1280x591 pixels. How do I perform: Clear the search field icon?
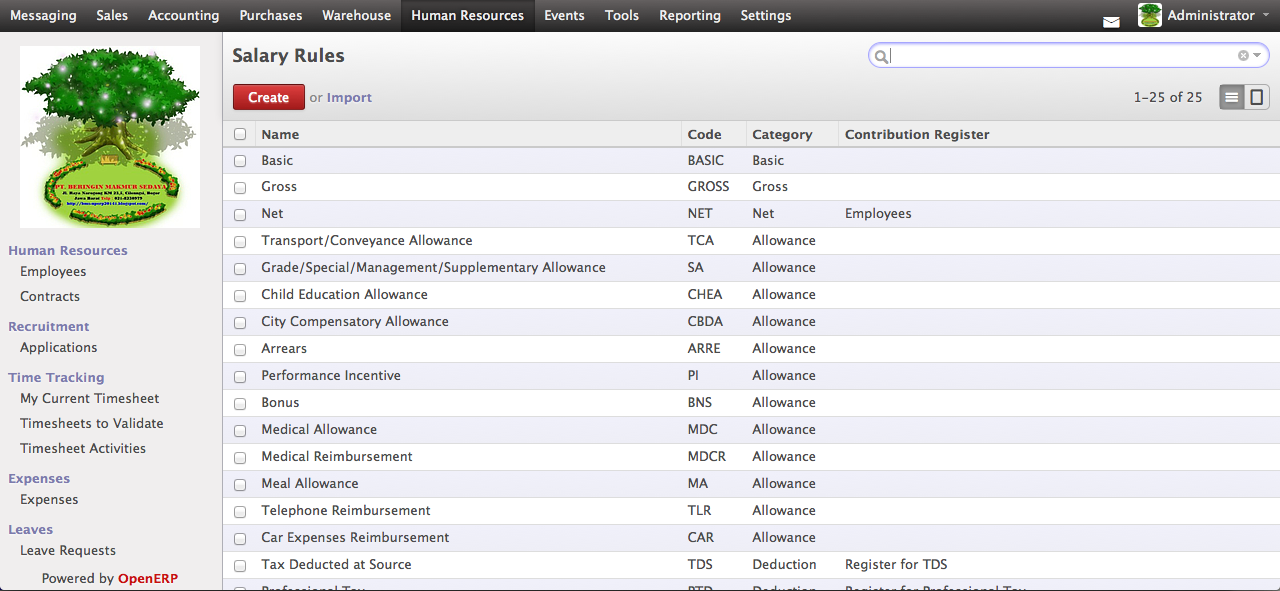(x=1243, y=56)
